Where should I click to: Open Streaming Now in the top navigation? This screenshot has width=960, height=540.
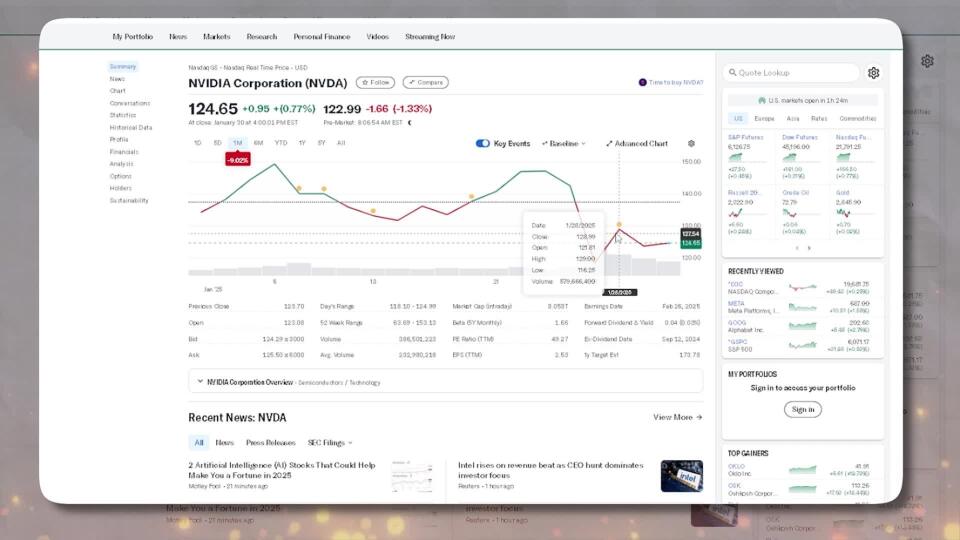click(x=430, y=37)
